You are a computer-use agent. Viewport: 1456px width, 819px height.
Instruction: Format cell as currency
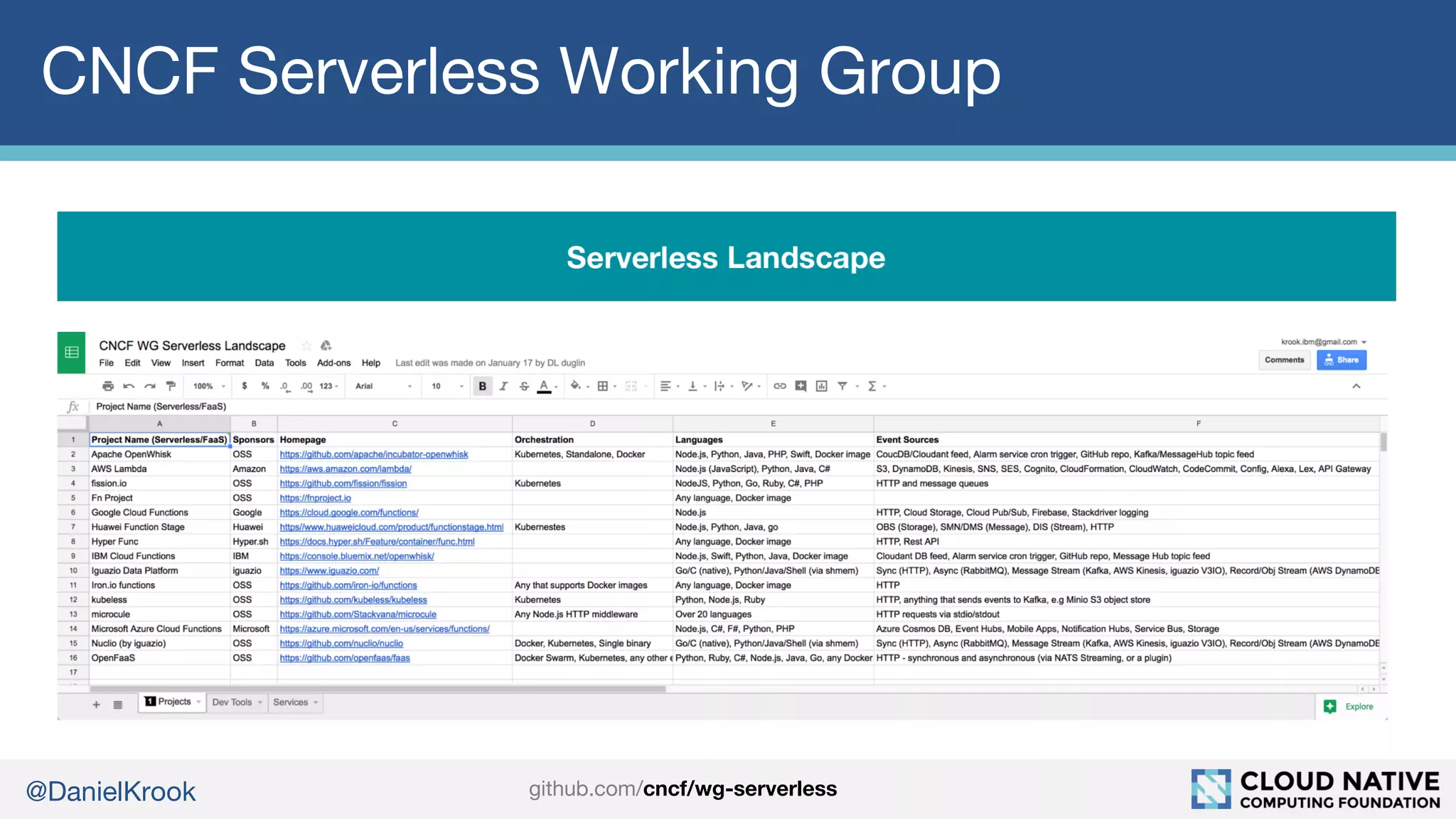click(245, 386)
